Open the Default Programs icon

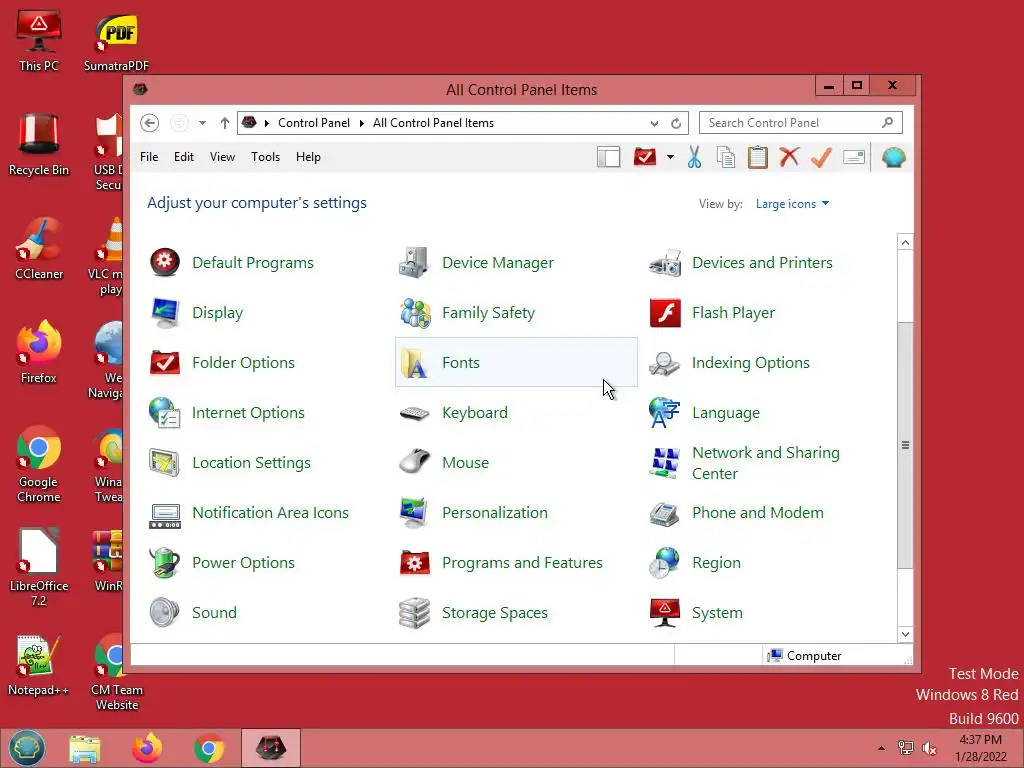[165, 263]
